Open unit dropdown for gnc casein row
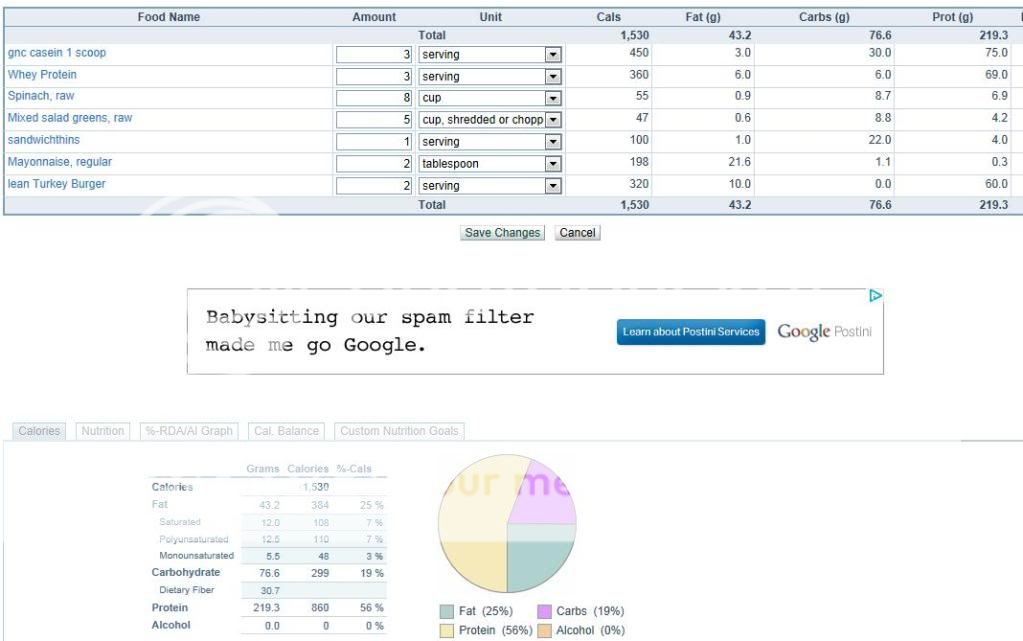Image resolution: width=1023 pixels, height=641 pixels. click(552, 54)
